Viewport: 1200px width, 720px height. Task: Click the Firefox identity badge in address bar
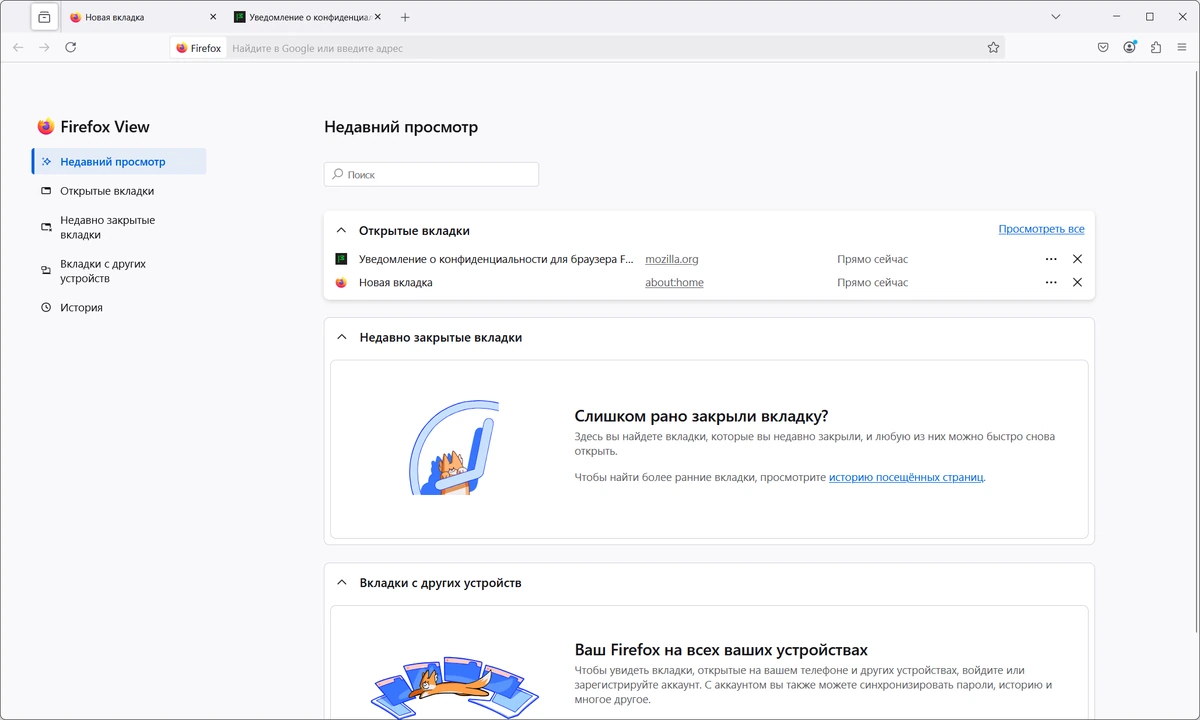198,48
